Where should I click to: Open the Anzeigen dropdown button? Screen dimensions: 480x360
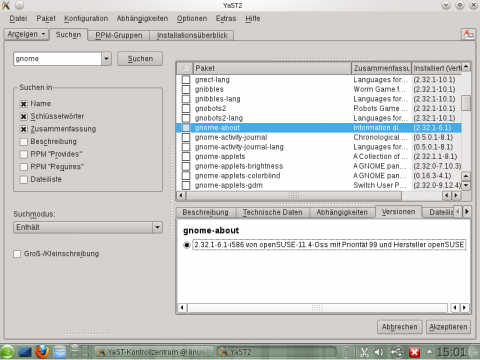pyautogui.click(x=26, y=34)
